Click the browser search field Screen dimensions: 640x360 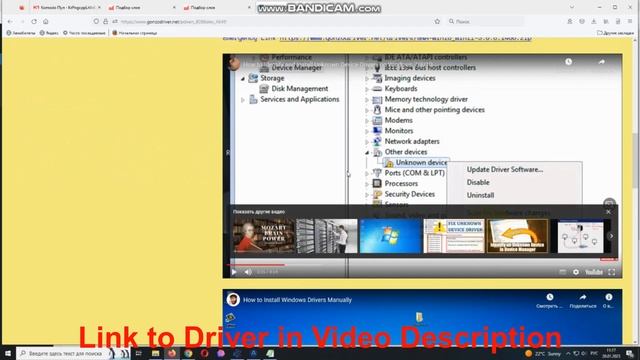tap(485, 21)
